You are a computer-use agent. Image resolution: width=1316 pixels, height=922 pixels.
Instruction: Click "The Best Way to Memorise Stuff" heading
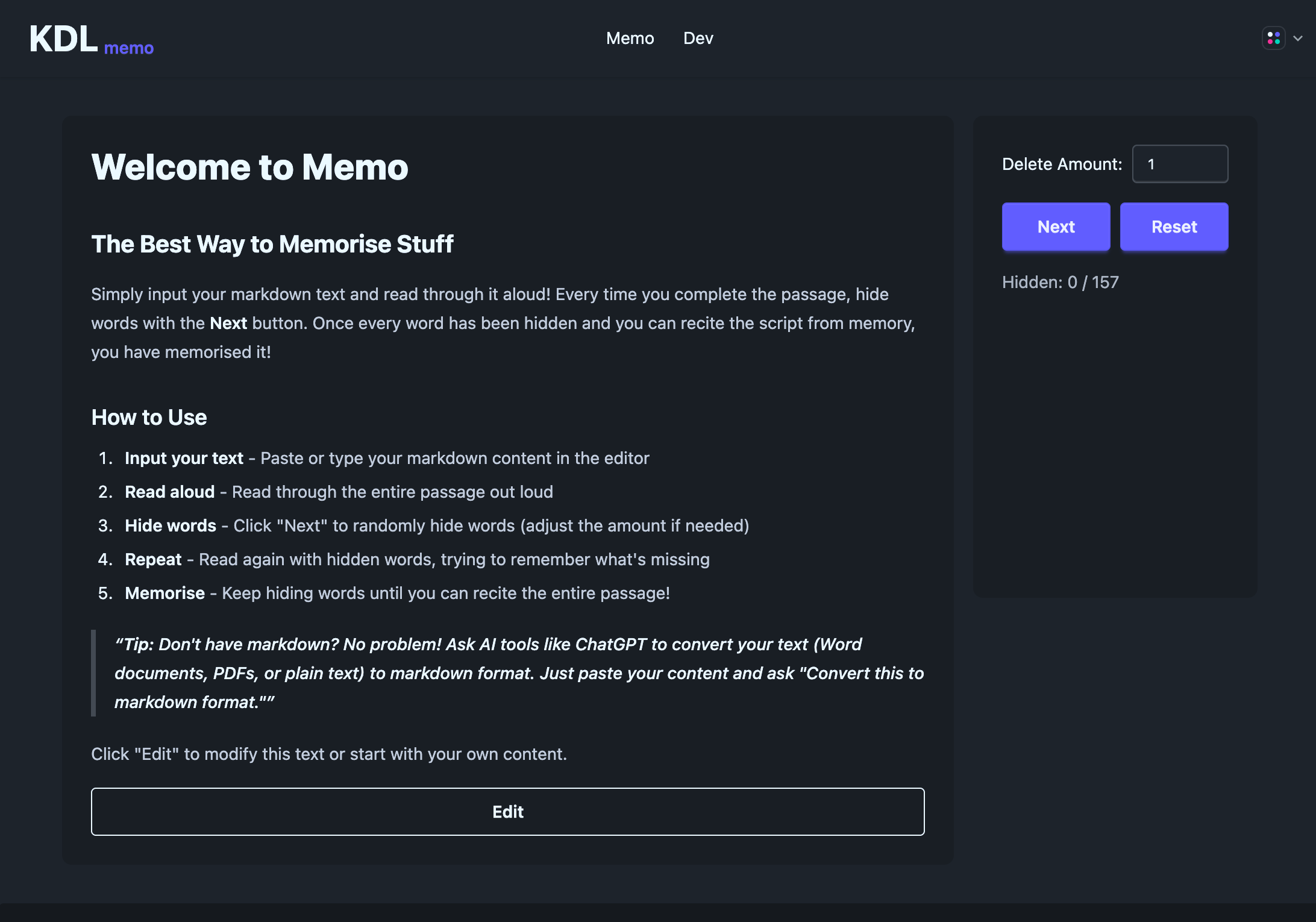click(272, 244)
